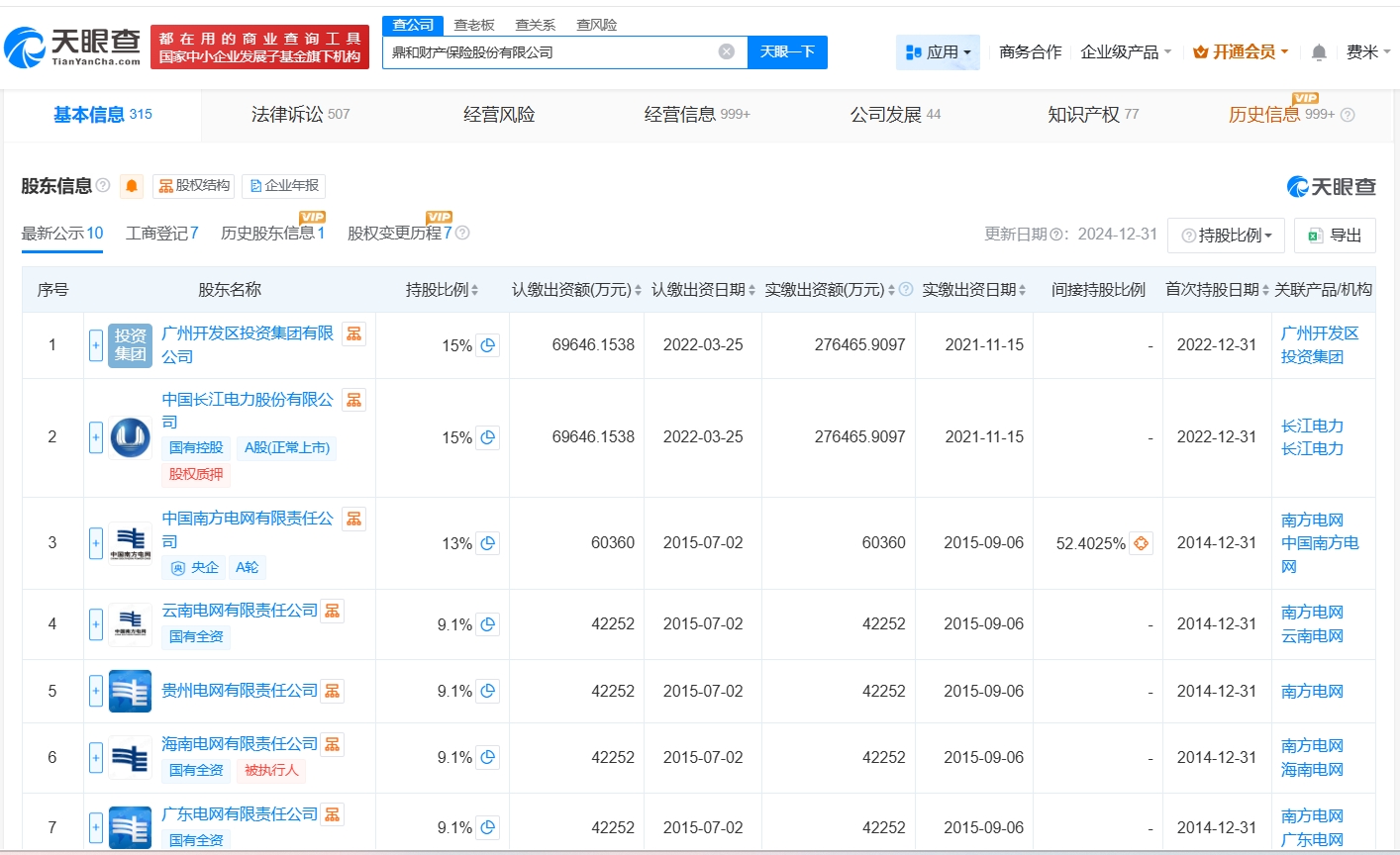Open the 贵州电网有限责任公司 link
This screenshot has width=1400, height=855.
pyautogui.click(x=240, y=691)
